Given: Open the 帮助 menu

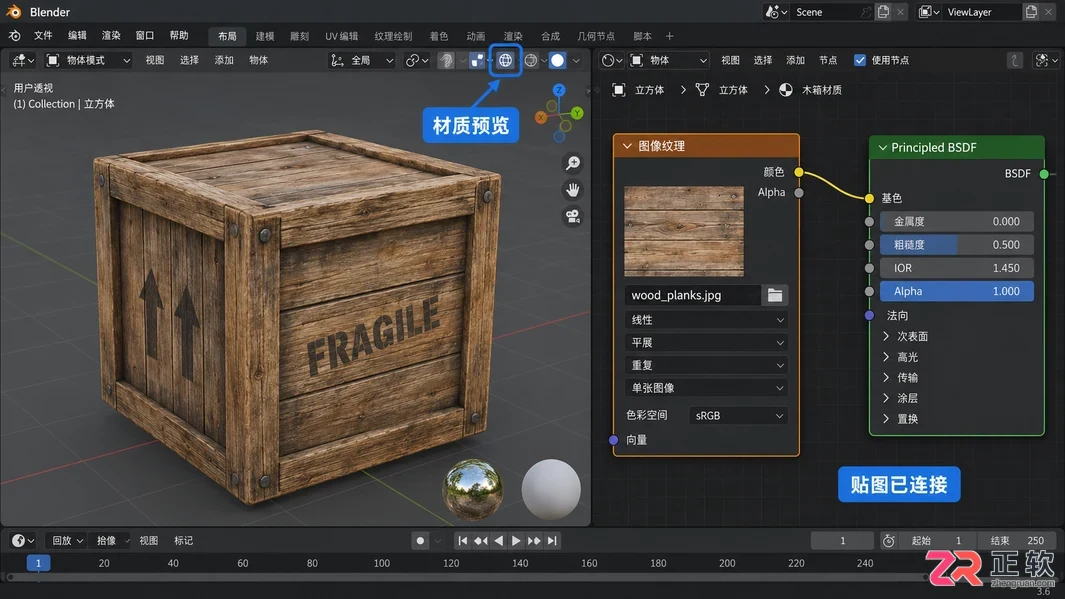Looking at the screenshot, I should (x=179, y=36).
